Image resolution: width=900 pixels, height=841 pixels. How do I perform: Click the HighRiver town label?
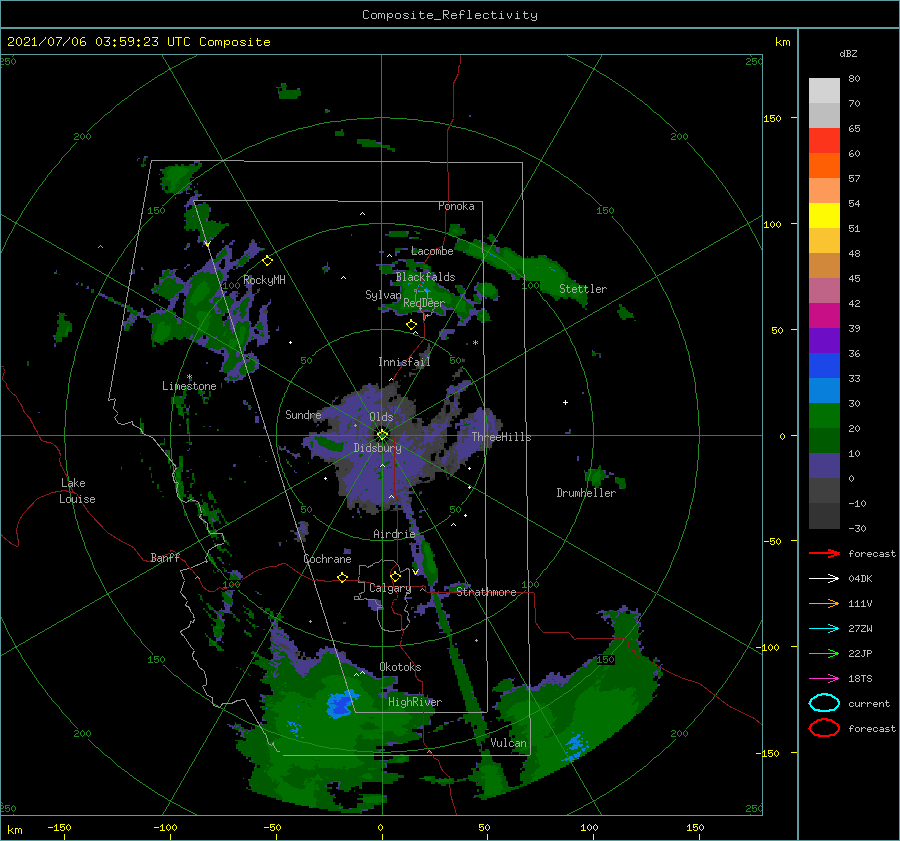(x=415, y=702)
